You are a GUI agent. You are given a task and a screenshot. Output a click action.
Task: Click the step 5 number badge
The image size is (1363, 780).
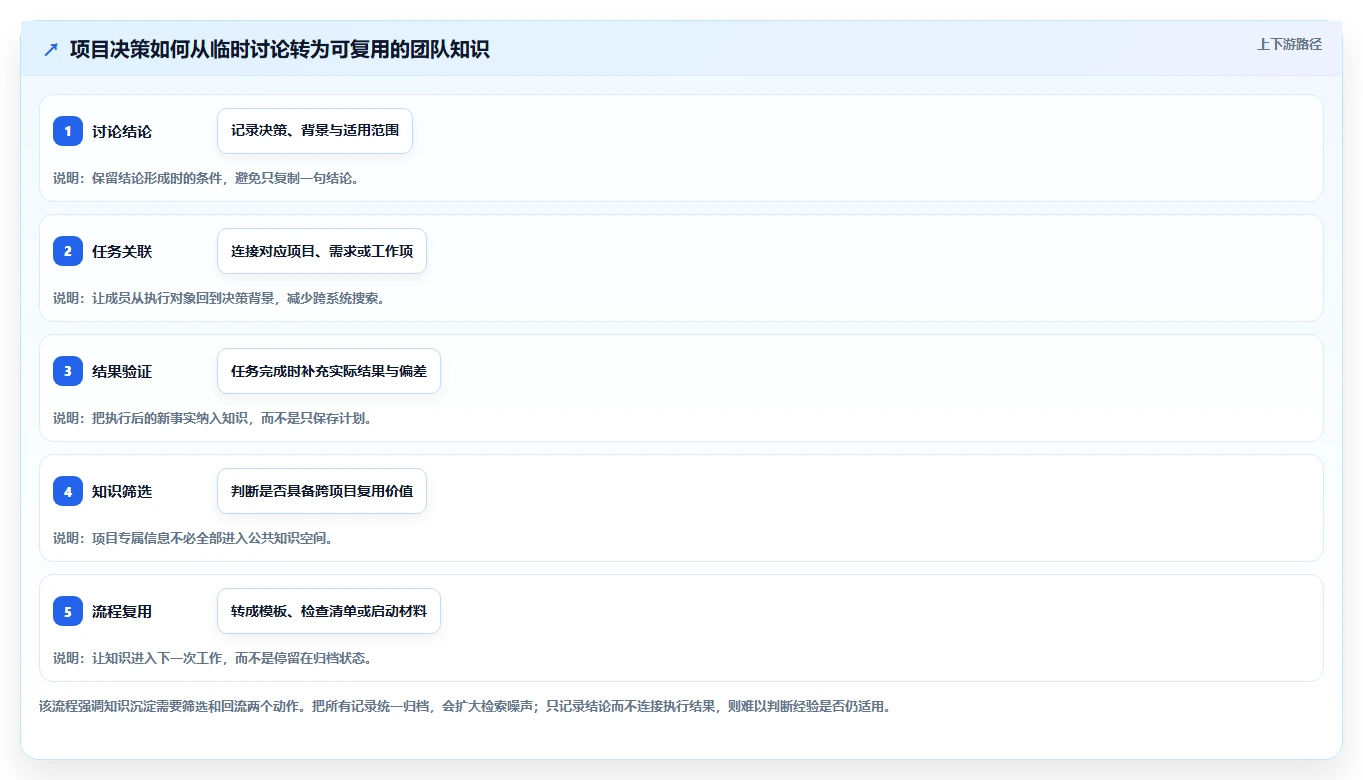point(68,611)
